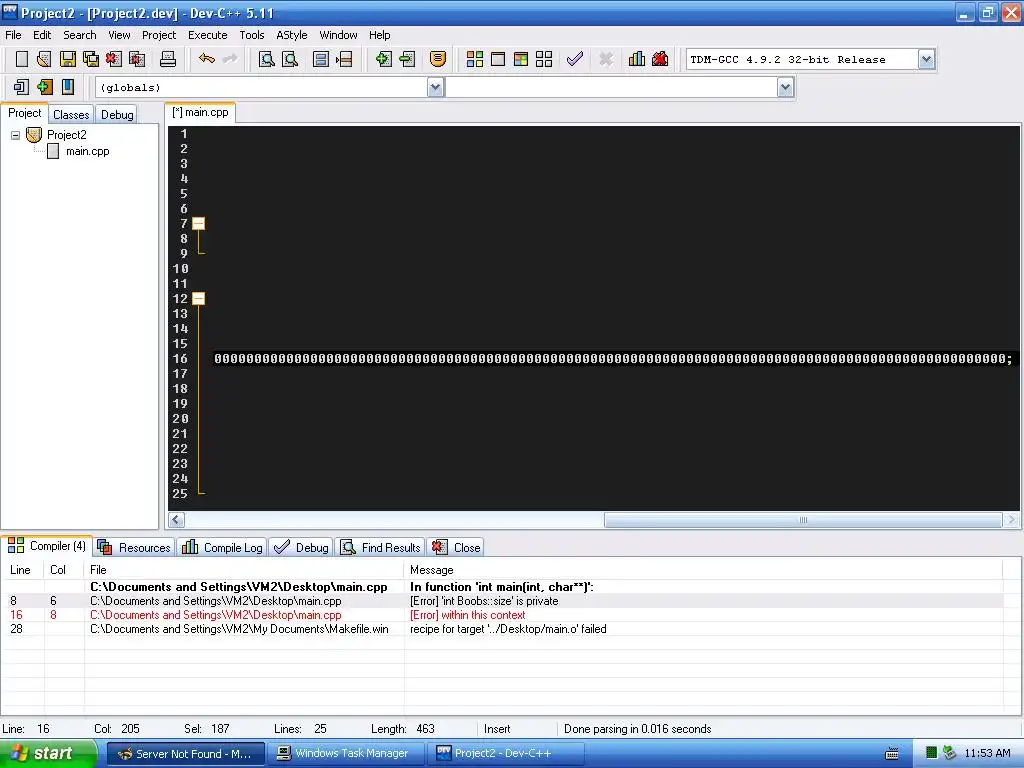
Task: Click the Delete Profiling Information icon
Action: coord(660,59)
